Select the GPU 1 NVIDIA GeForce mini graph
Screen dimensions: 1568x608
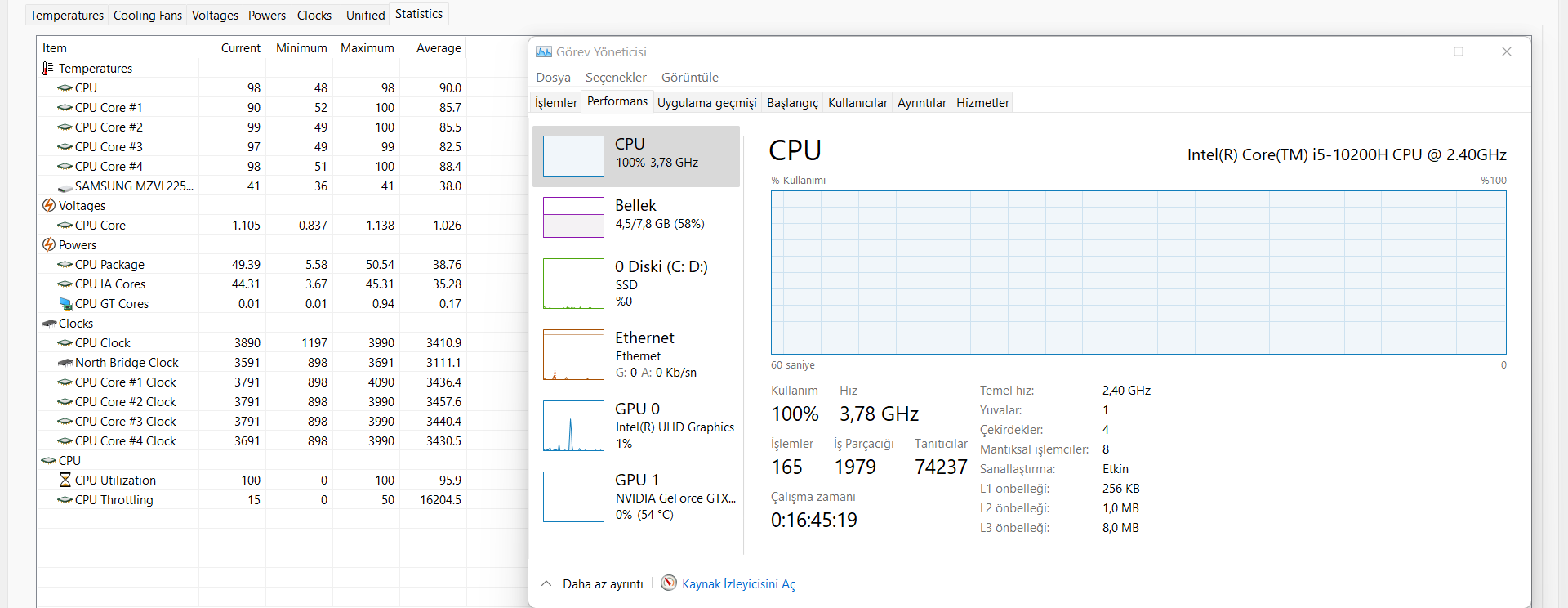tap(573, 497)
